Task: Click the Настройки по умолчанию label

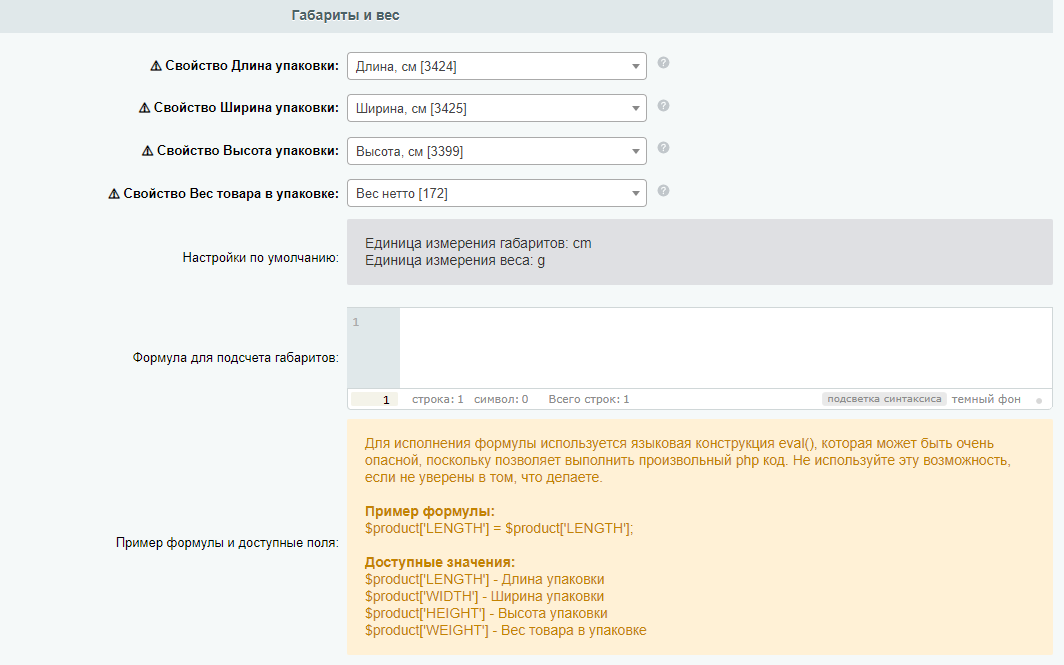Action: 261,258
